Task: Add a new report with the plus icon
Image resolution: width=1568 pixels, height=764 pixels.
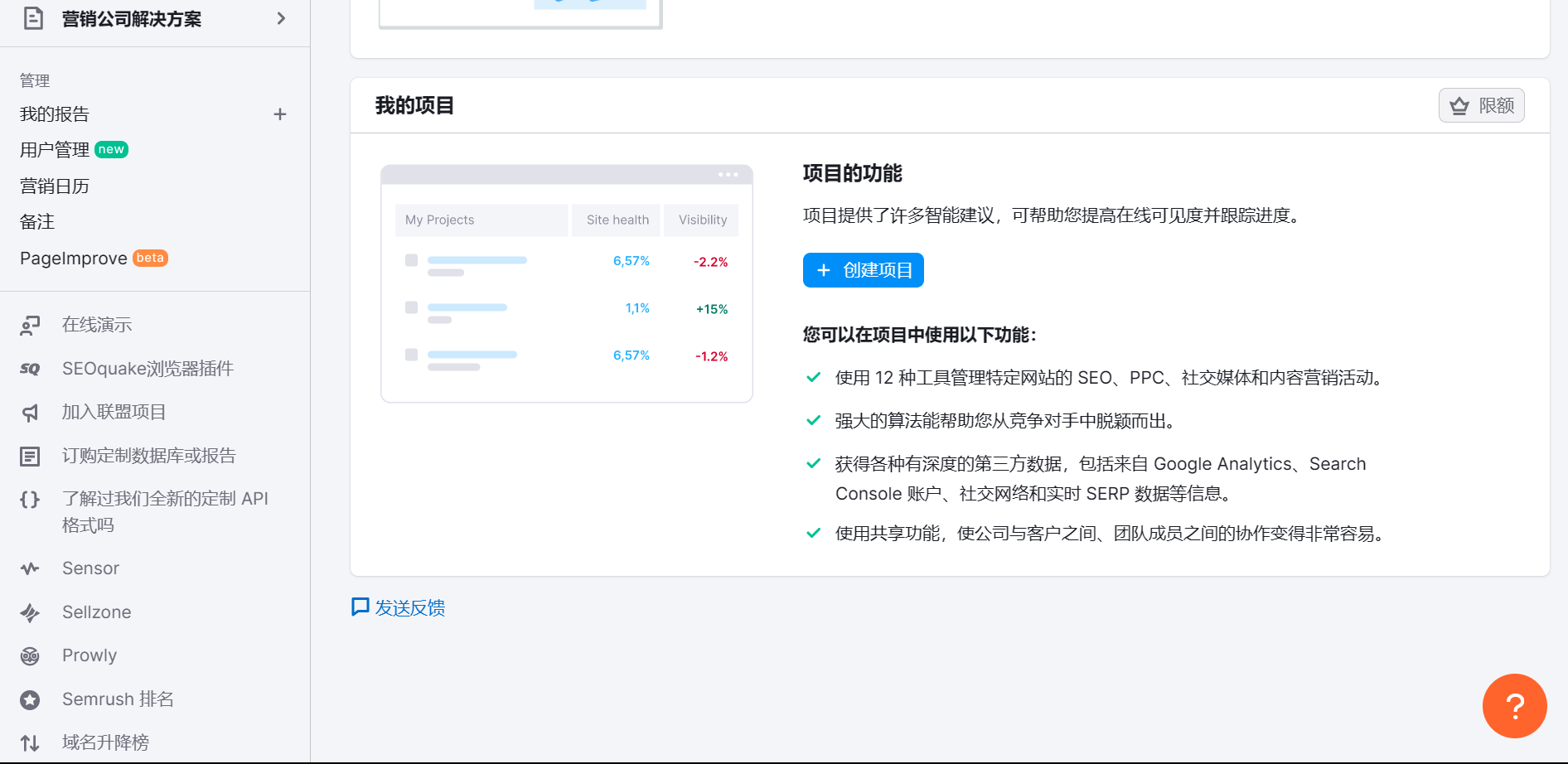Action: coord(280,114)
